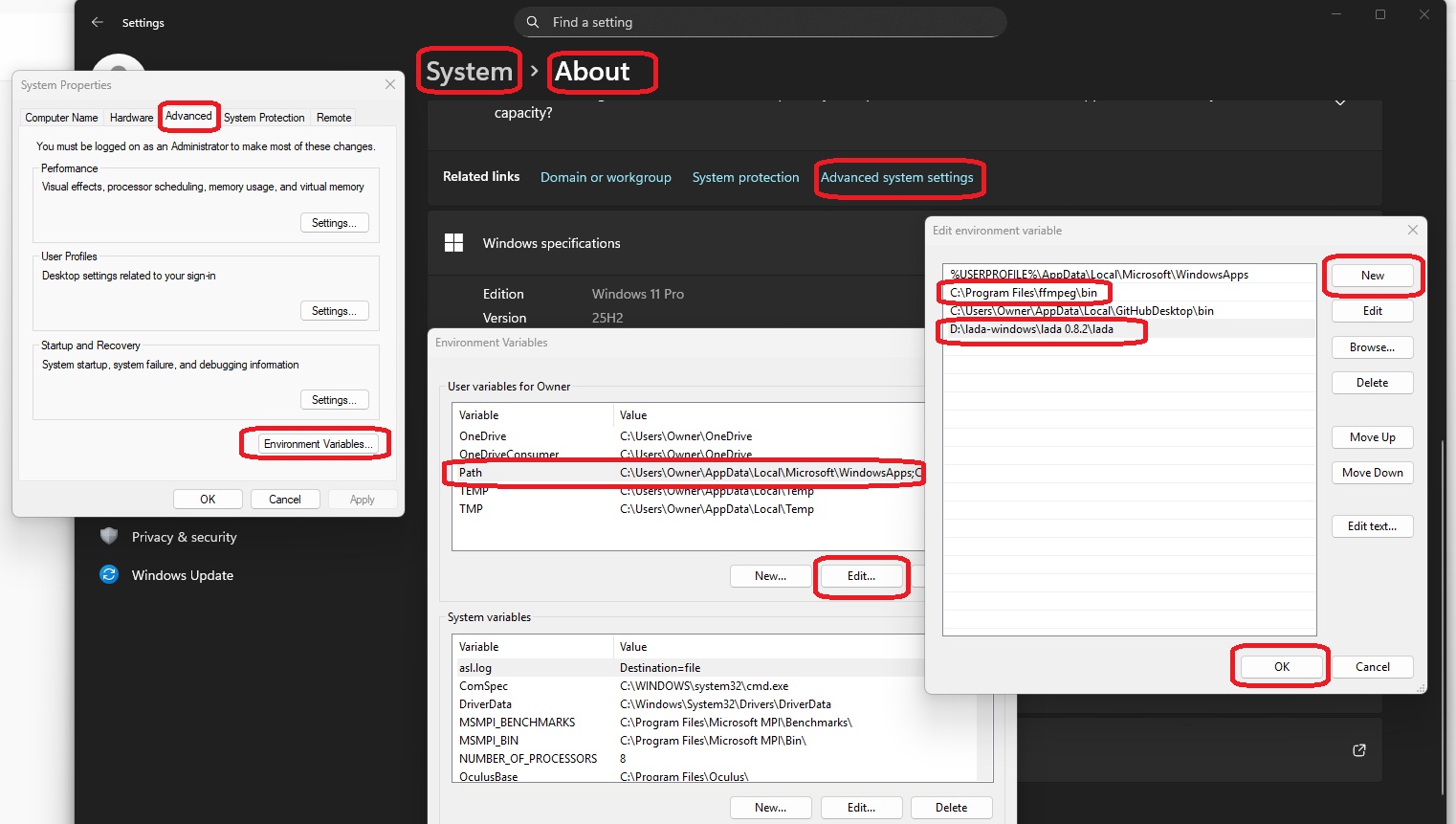Viewport: 1456px width, 824px height.
Task: Click the Windows Update sync icon
Action: 109,574
